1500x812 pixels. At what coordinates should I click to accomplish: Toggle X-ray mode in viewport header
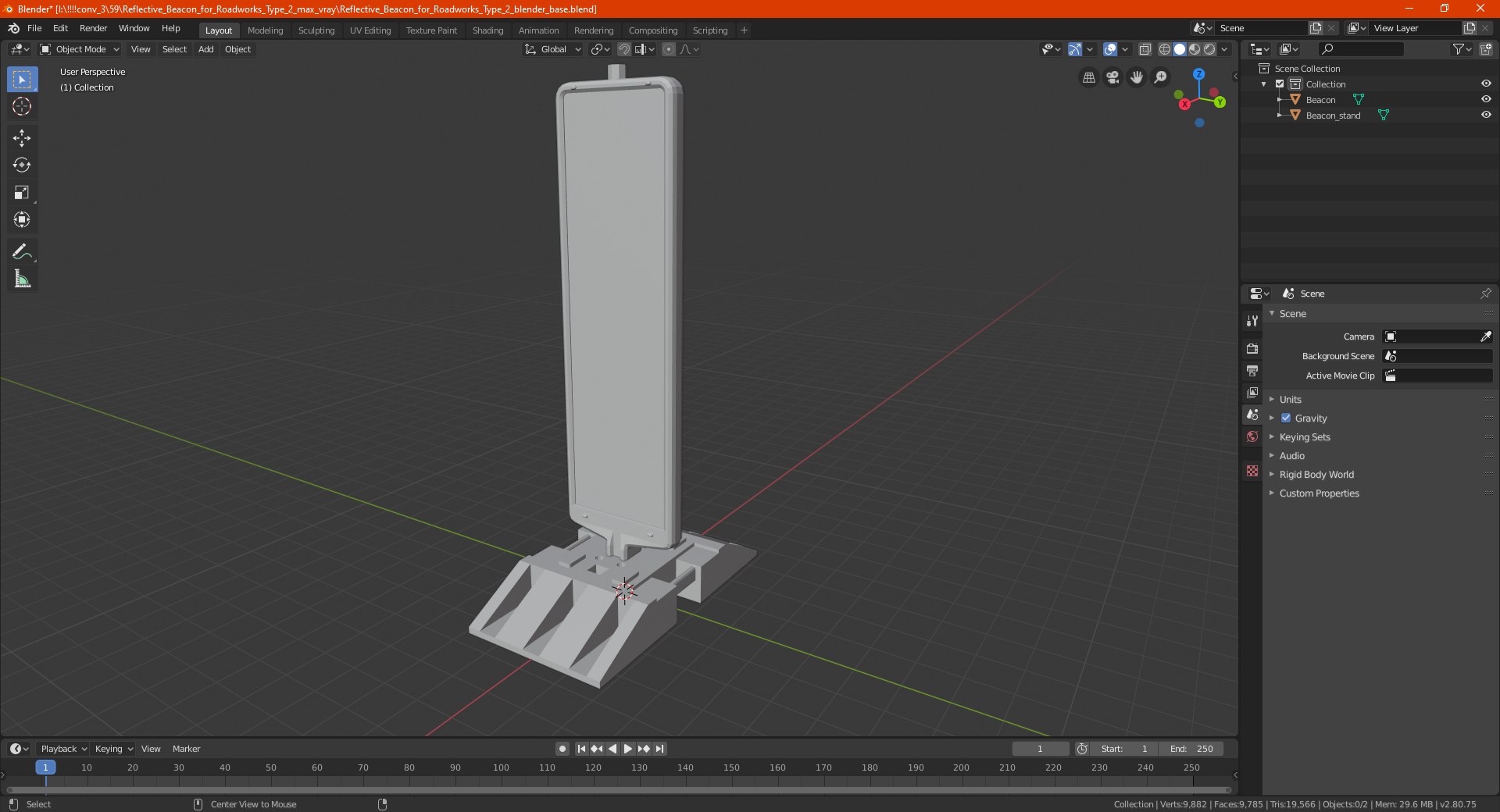tap(1145, 49)
